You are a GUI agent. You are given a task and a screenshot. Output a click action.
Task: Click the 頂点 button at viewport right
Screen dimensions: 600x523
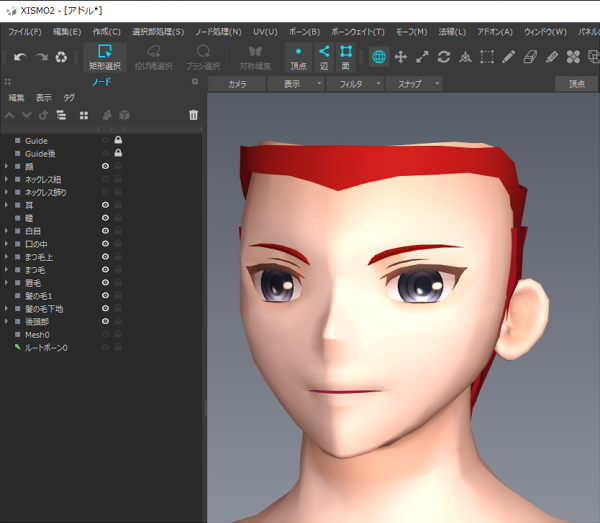576,84
